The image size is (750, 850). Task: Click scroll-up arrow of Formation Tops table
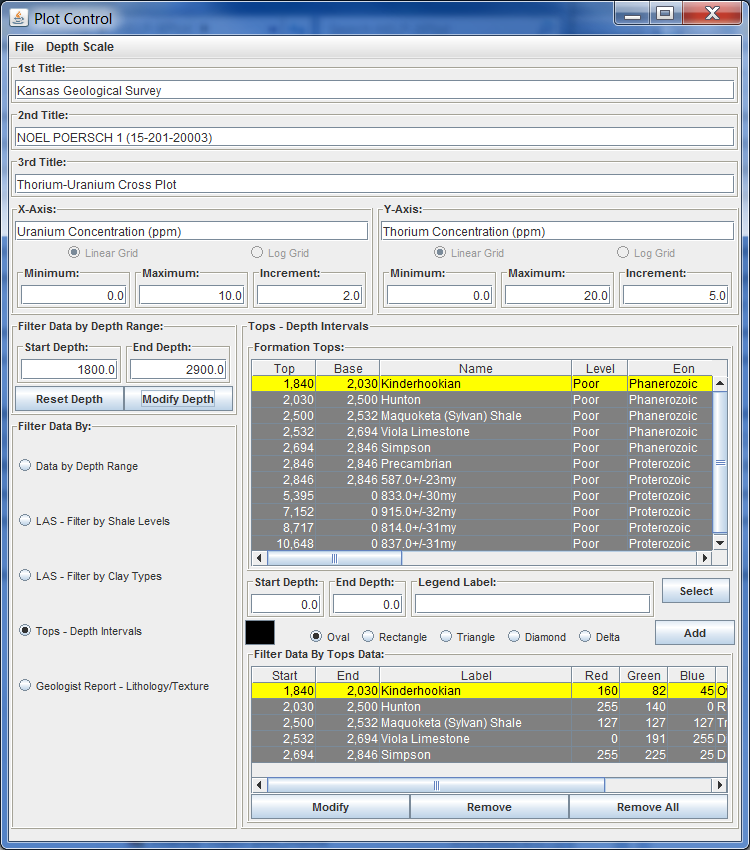click(720, 383)
